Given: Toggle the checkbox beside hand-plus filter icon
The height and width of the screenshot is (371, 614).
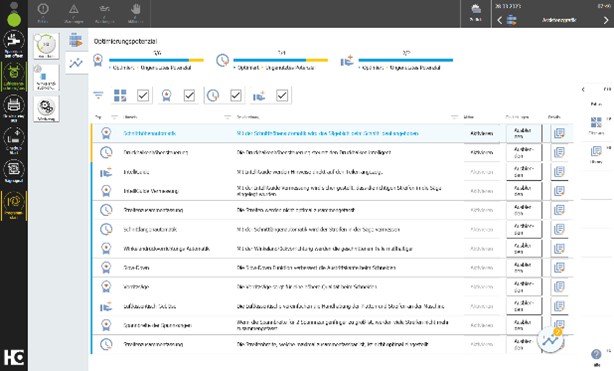Looking at the screenshot, I should click(282, 95).
